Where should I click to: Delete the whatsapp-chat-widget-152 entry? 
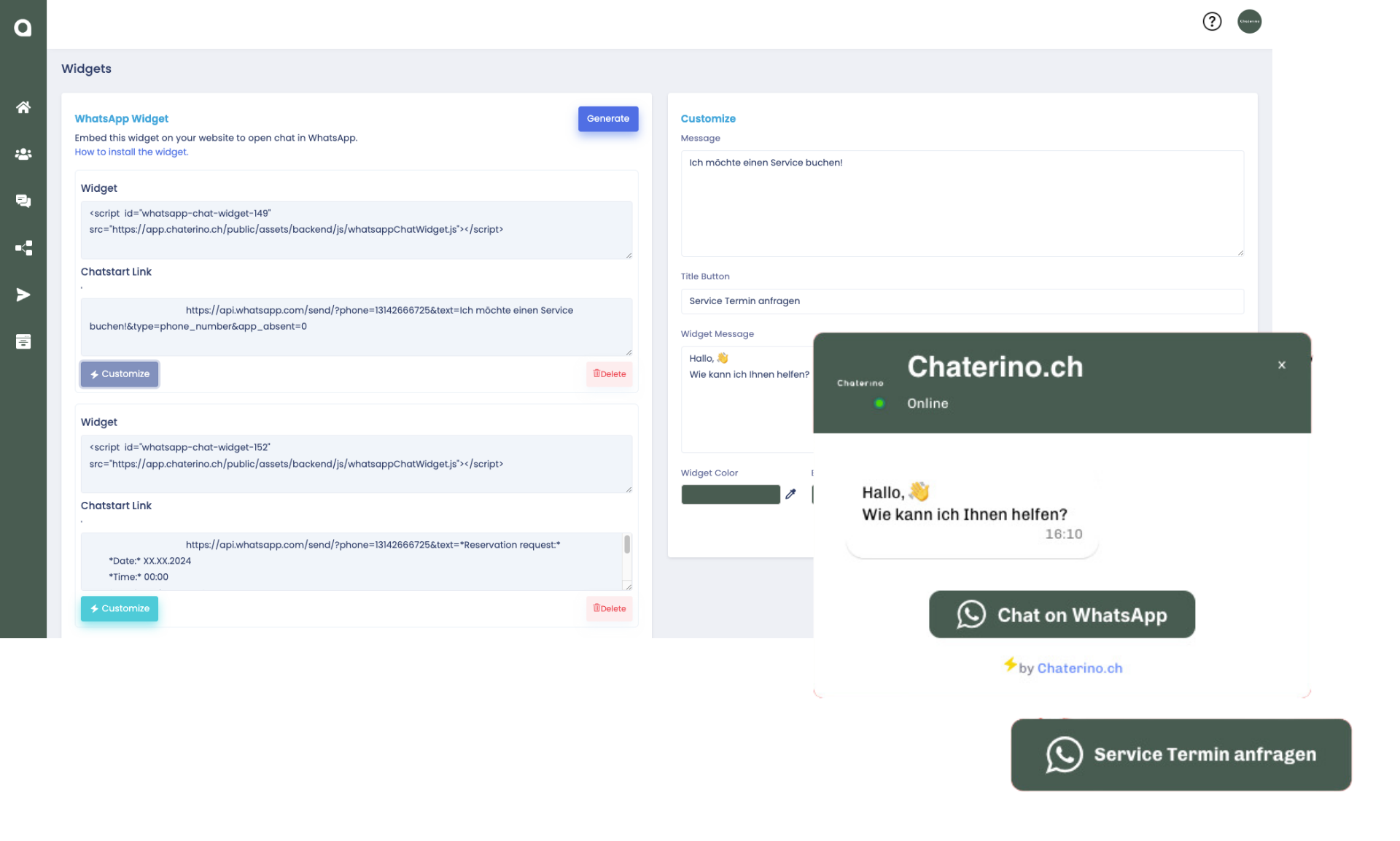[609, 608]
